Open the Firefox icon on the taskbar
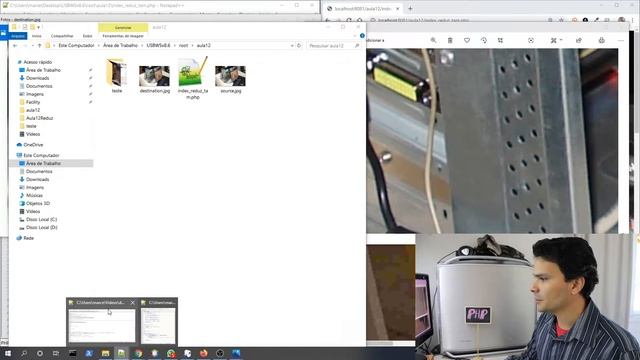Screen dimensions: 640x360 [x=203, y=353]
